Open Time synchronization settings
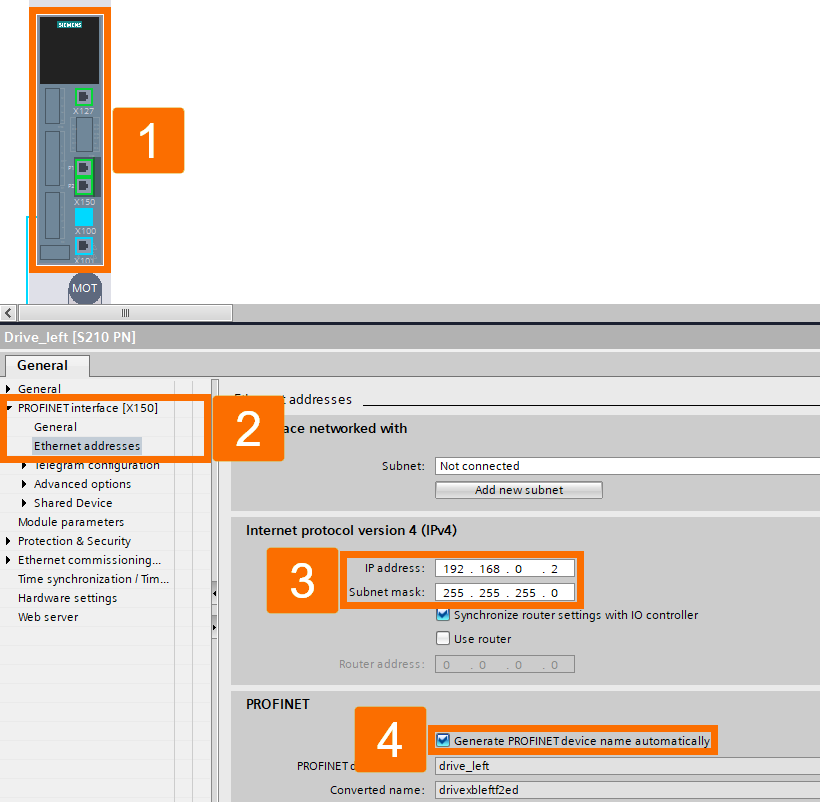The height and width of the screenshot is (802, 820). click(93, 579)
